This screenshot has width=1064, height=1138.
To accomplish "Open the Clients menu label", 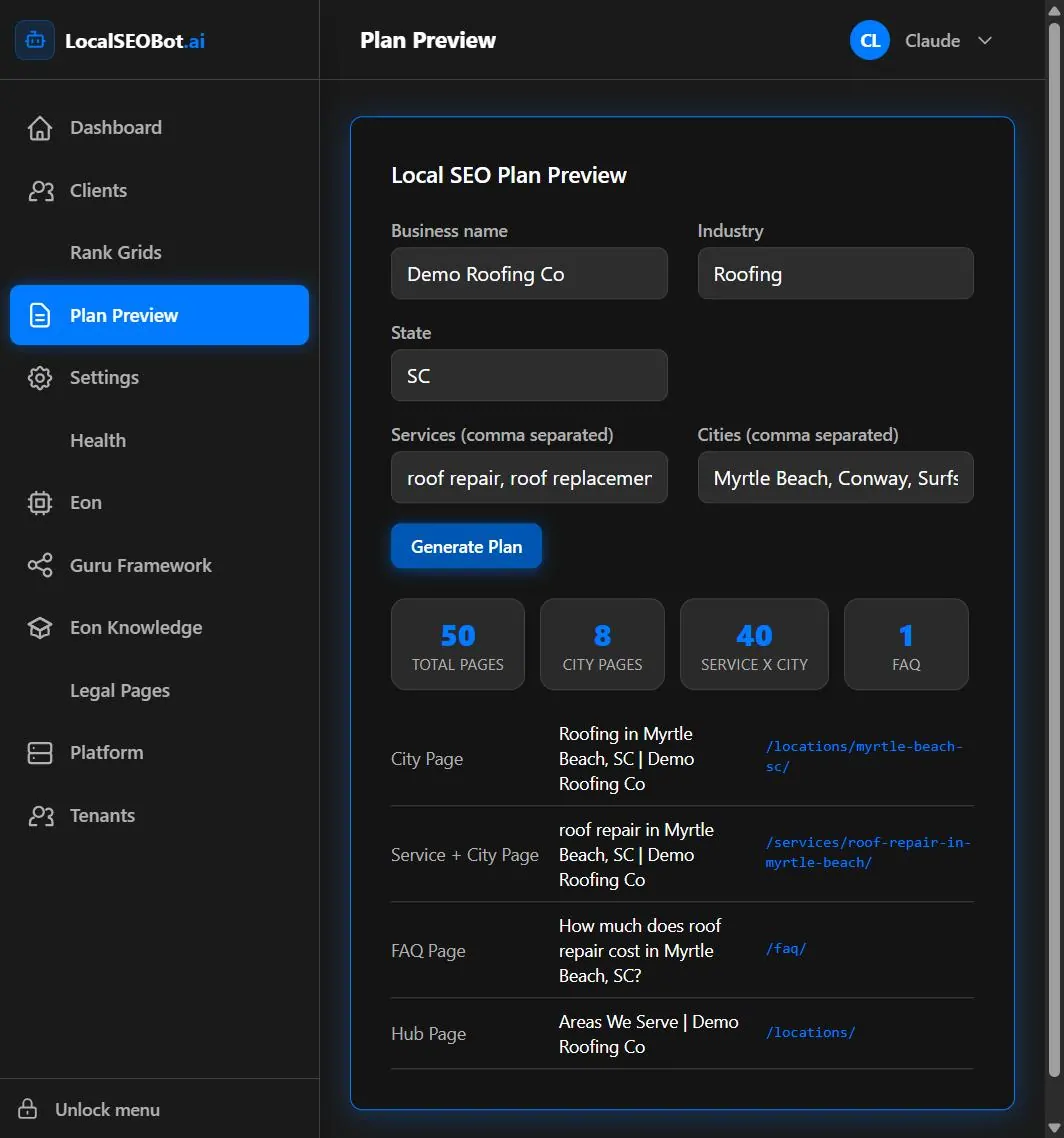I will click(x=98, y=191).
